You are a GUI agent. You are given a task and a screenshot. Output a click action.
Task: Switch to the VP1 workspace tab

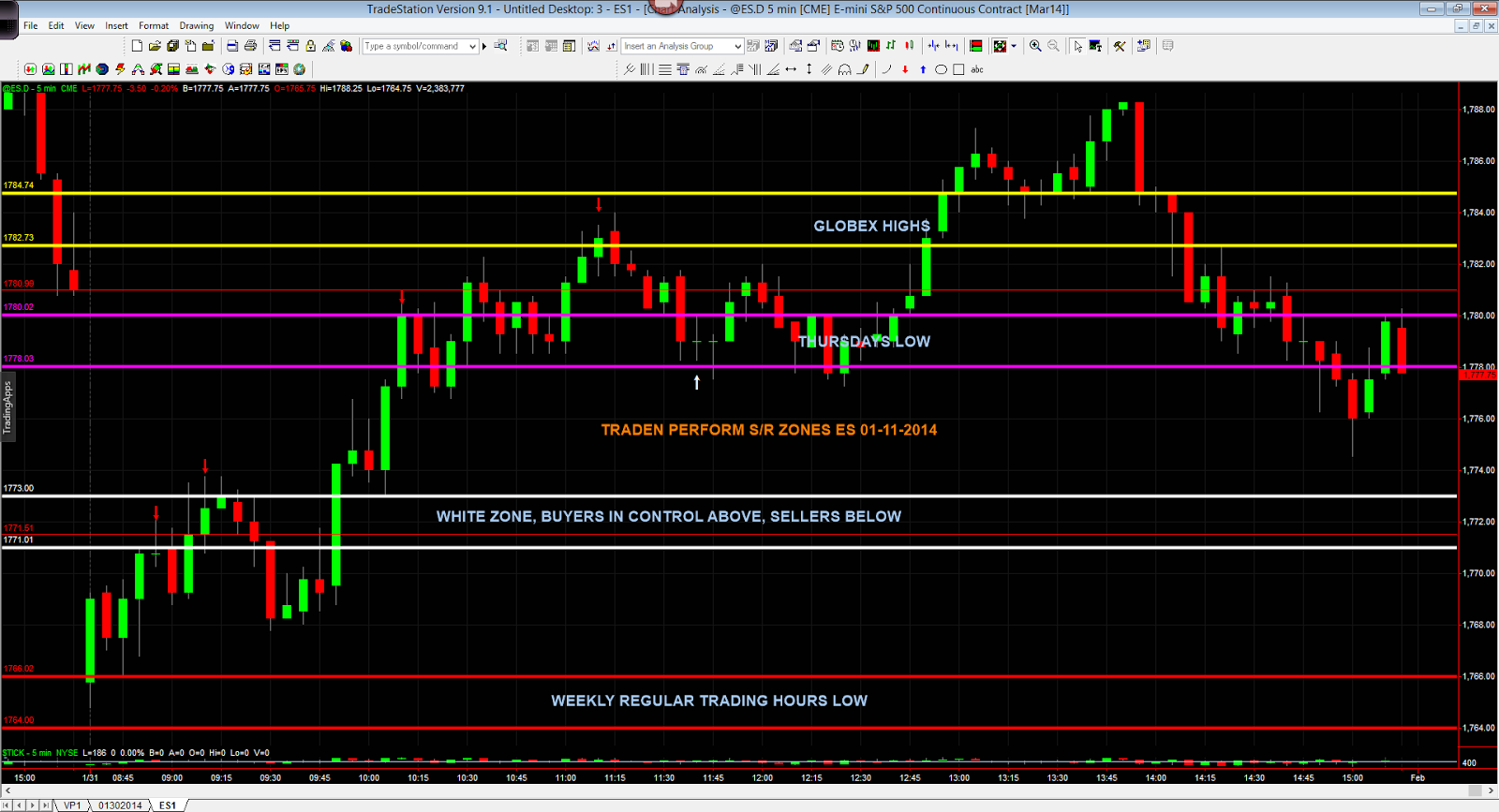point(72,805)
